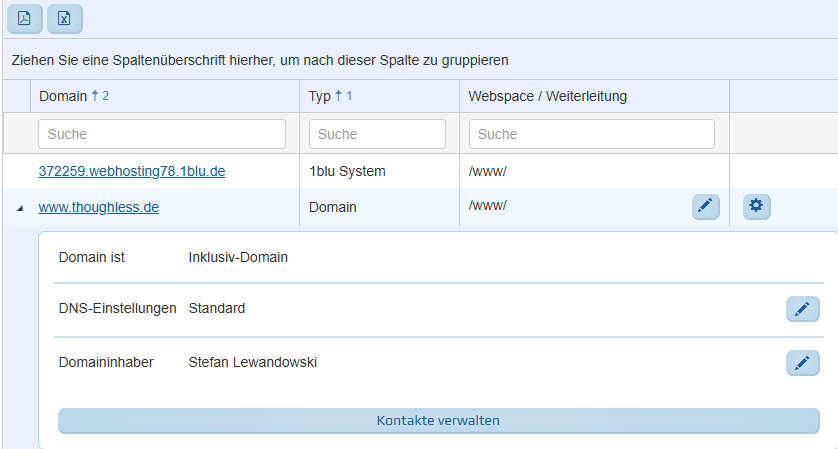838x449 pixels.
Task: Edit webspace path for www.thoughless.de
Action: point(705,207)
